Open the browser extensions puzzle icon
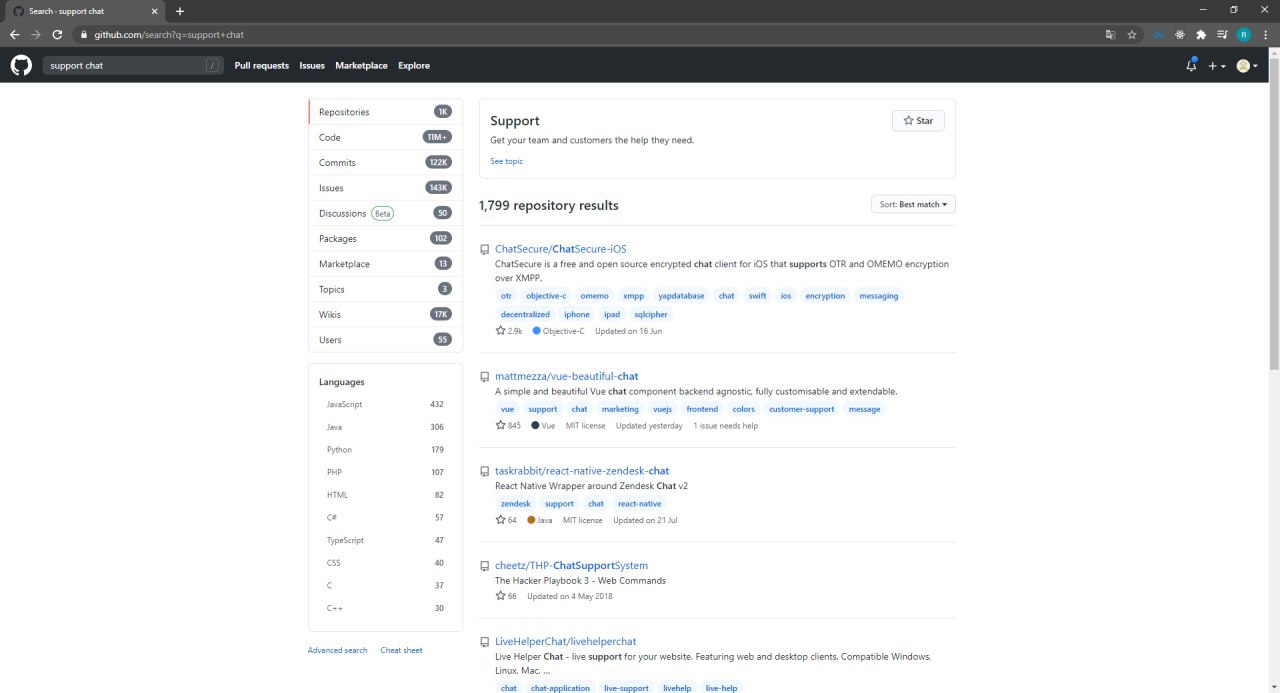Image resolution: width=1280 pixels, height=693 pixels. (1201, 34)
